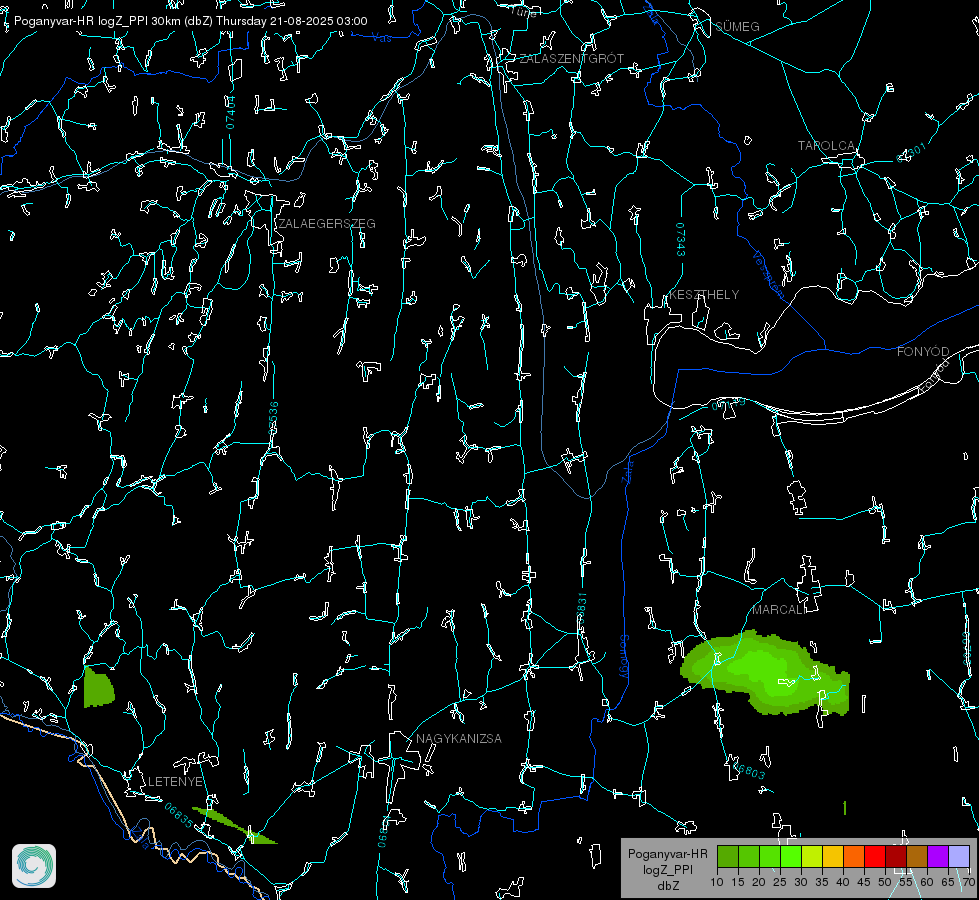Click the legend scale value 40

[843, 883]
